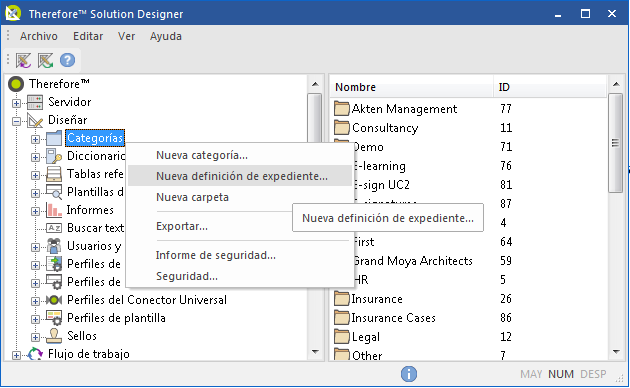Click the Akten Management folder icon
Image resolution: width=630 pixels, height=388 pixels.
coord(342,108)
